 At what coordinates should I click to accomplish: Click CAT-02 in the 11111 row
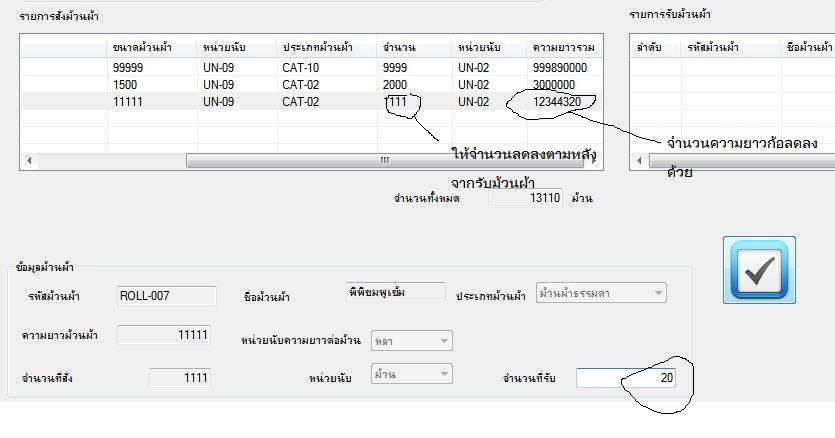(301, 102)
